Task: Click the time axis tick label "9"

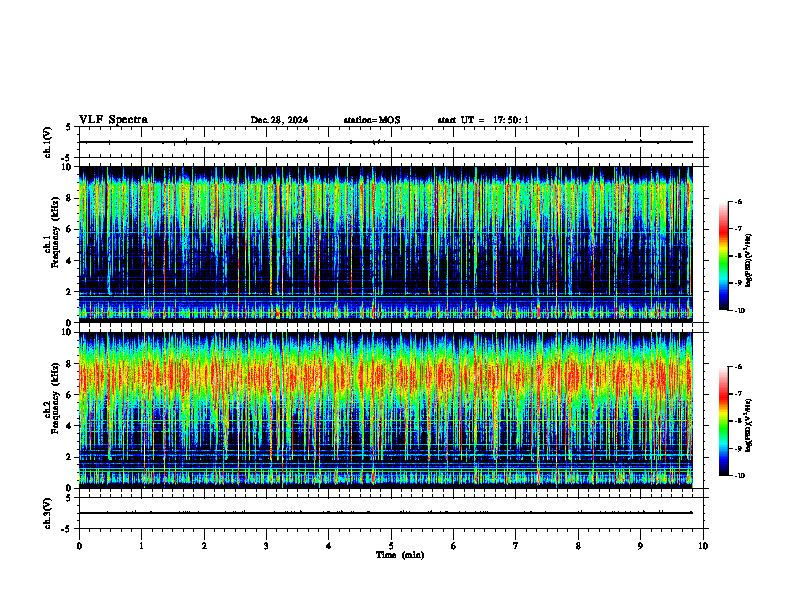Action: pos(640,546)
